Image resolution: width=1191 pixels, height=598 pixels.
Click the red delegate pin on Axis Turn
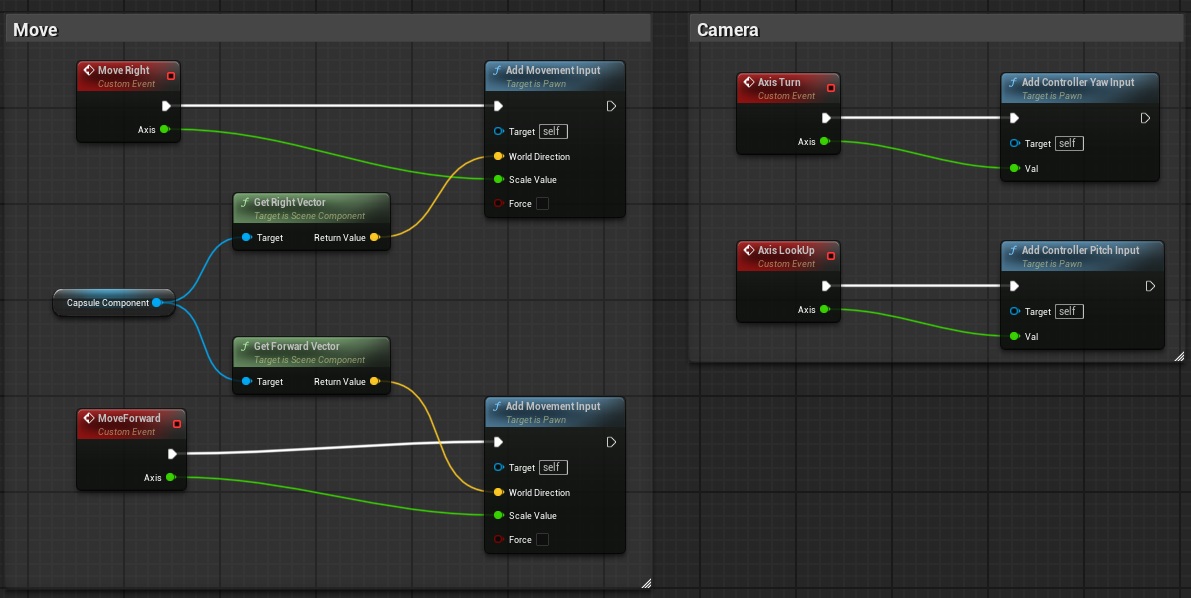831,87
